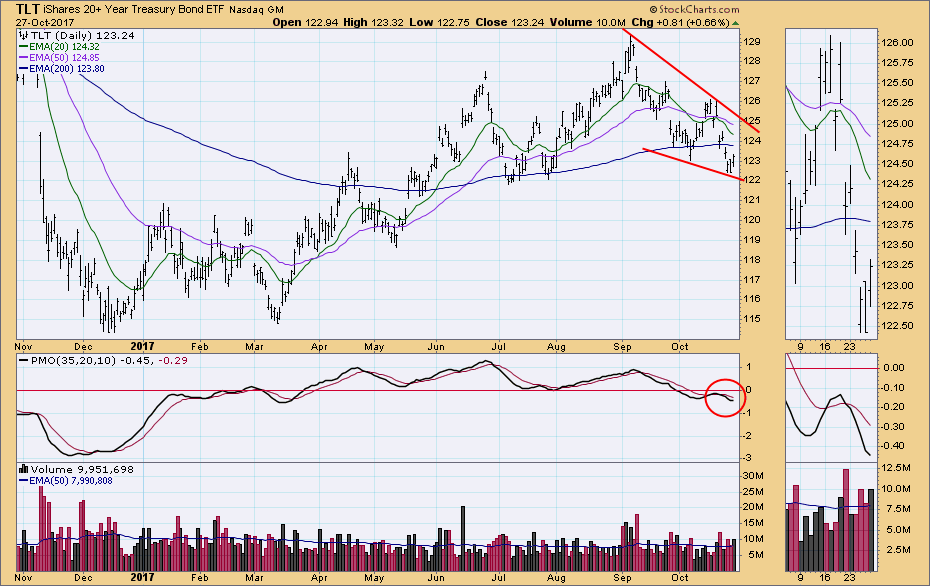Click the blue swatch beside EMA(50) 7,990,808

24,480
